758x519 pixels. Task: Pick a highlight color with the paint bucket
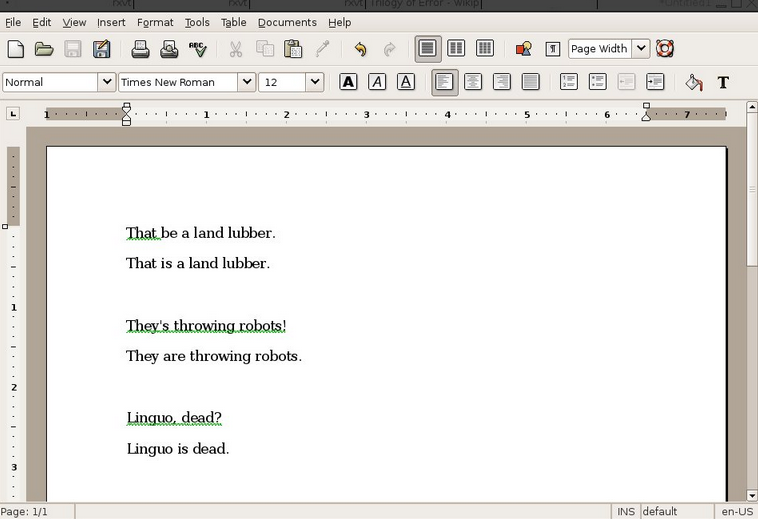pyautogui.click(x=694, y=82)
